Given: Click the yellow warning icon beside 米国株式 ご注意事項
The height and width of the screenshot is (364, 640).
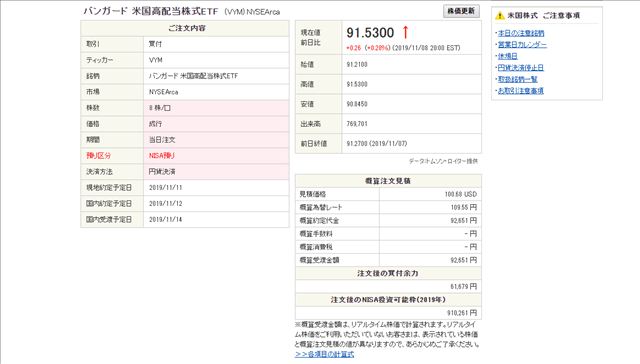Looking at the screenshot, I should coord(500,16).
